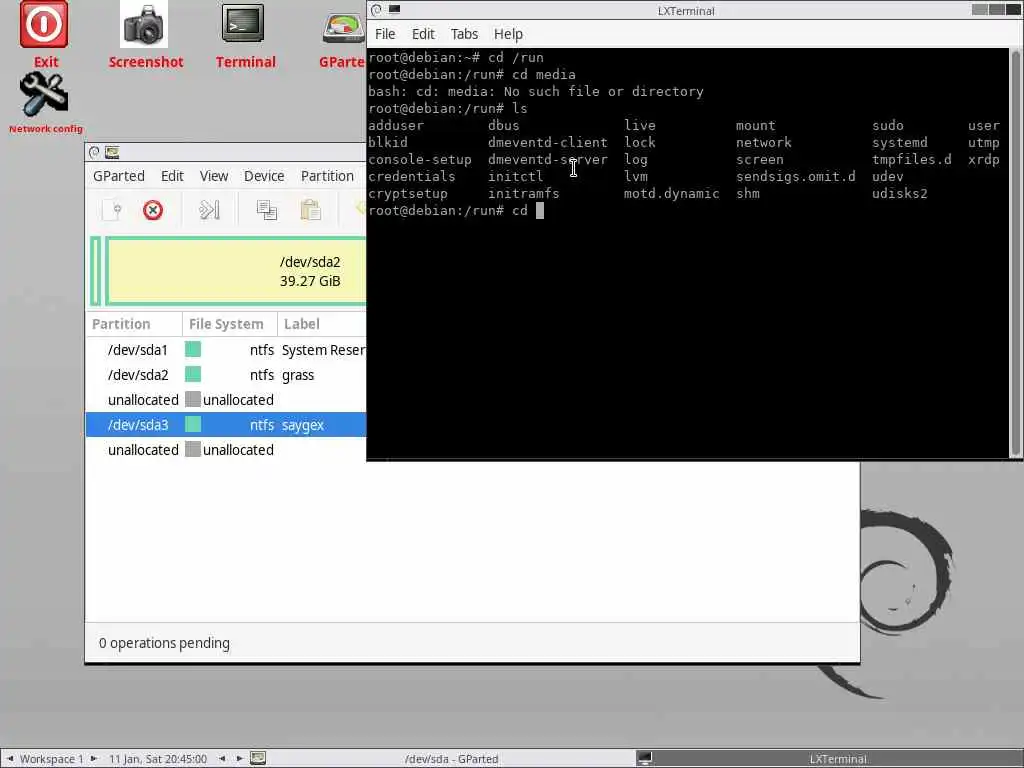Open the Device menu in GParted
The width and height of the screenshot is (1024, 768).
tap(264, 176)
